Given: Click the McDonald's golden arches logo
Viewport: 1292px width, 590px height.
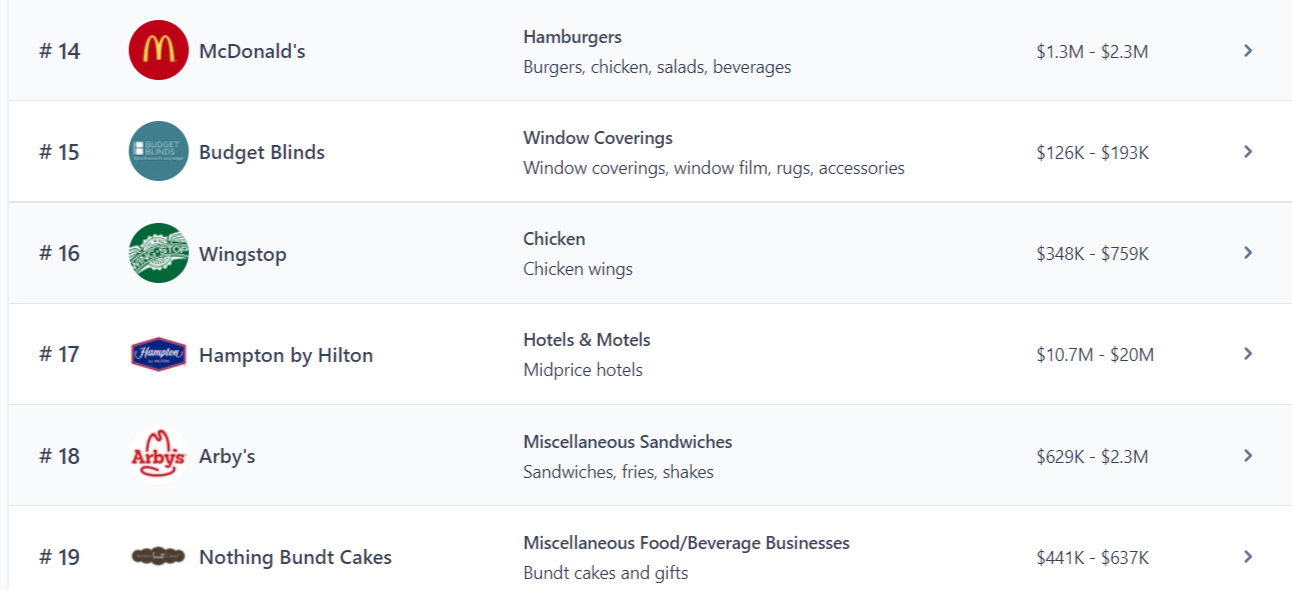Looking at the screenshot, I should pos(158,50).
